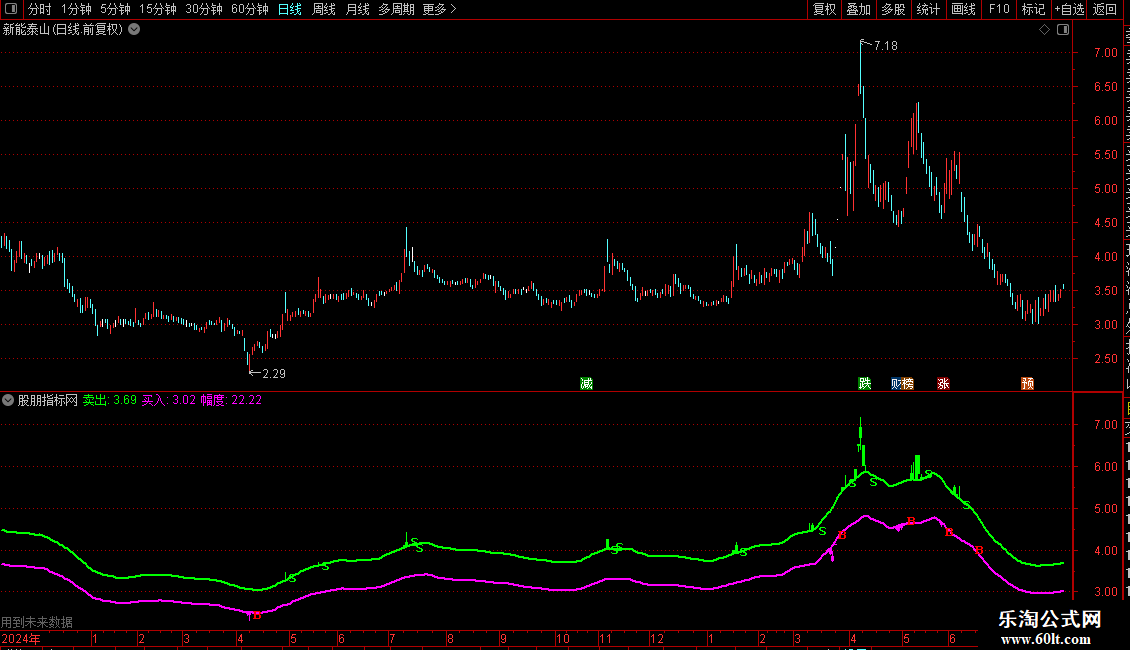Click the 3.00 value on indicator axis
Image resolution: width=1130 pixels, height=650 pixels.
(x=1105, y=592)
